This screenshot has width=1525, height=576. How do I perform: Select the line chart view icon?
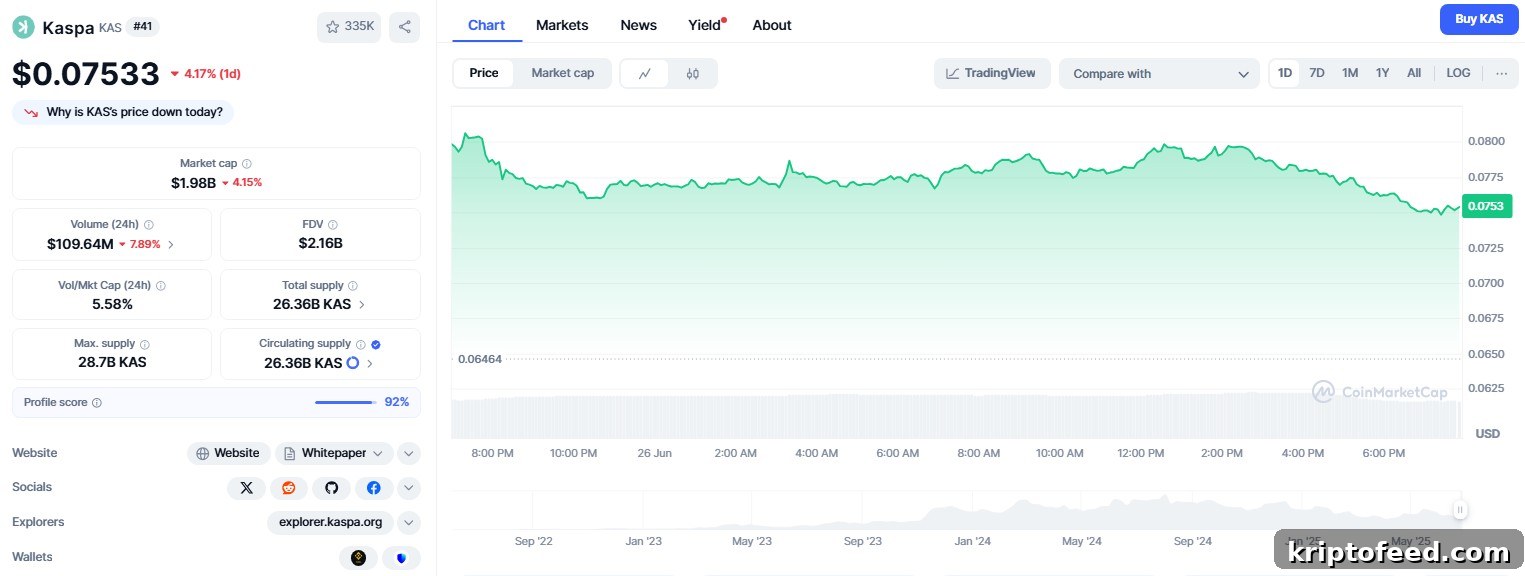tap(645, 73)
